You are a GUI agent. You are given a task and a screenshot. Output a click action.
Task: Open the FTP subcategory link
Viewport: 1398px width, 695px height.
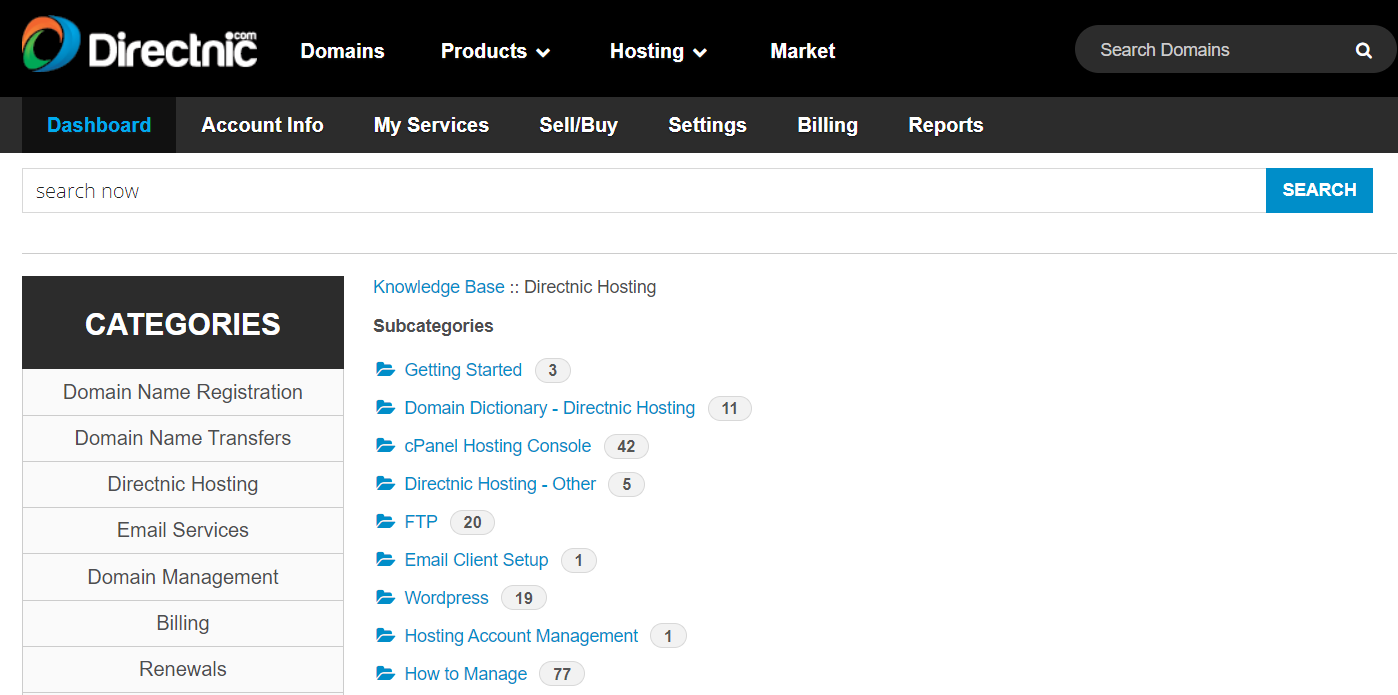421,522
